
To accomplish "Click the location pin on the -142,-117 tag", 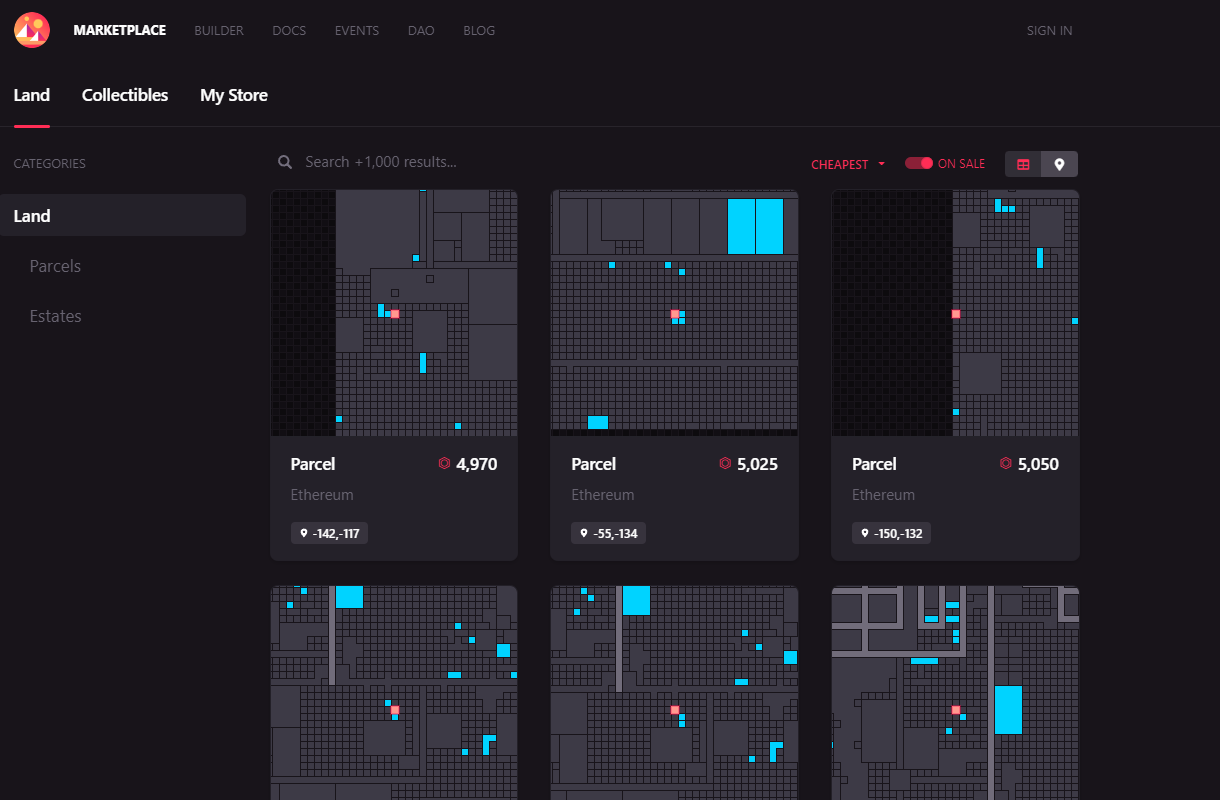I will (303, 532).
